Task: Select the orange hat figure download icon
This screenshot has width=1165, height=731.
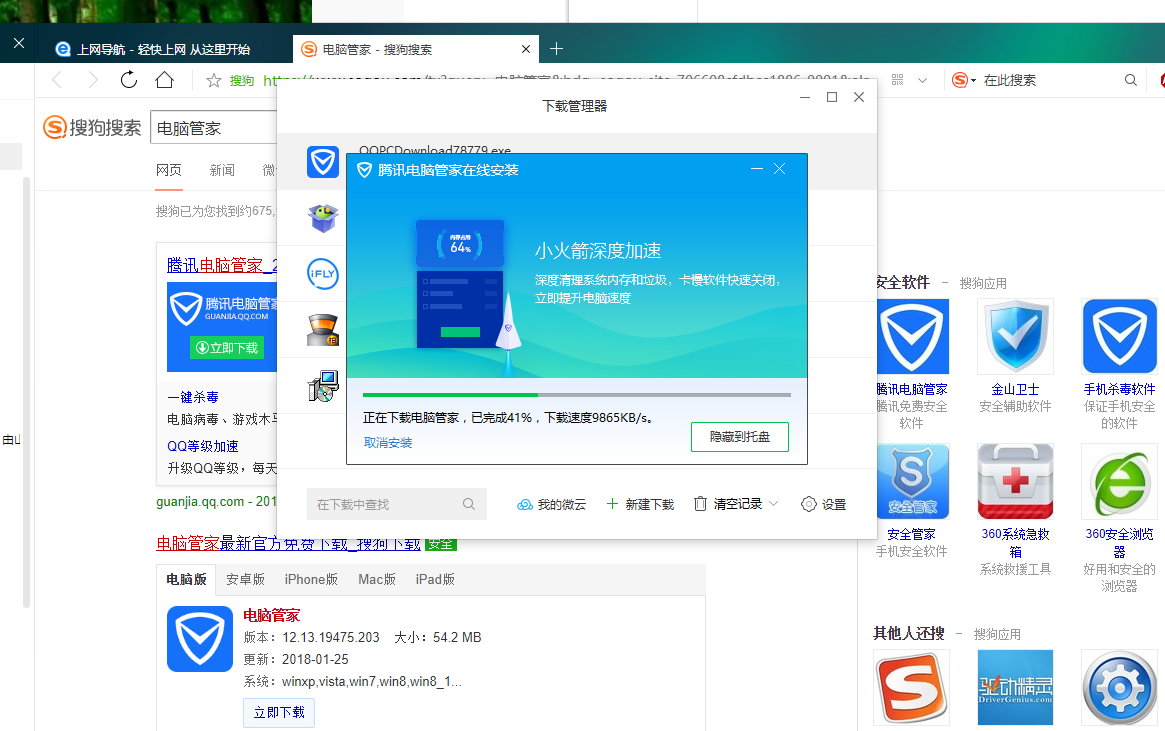Action: (323, 330)
